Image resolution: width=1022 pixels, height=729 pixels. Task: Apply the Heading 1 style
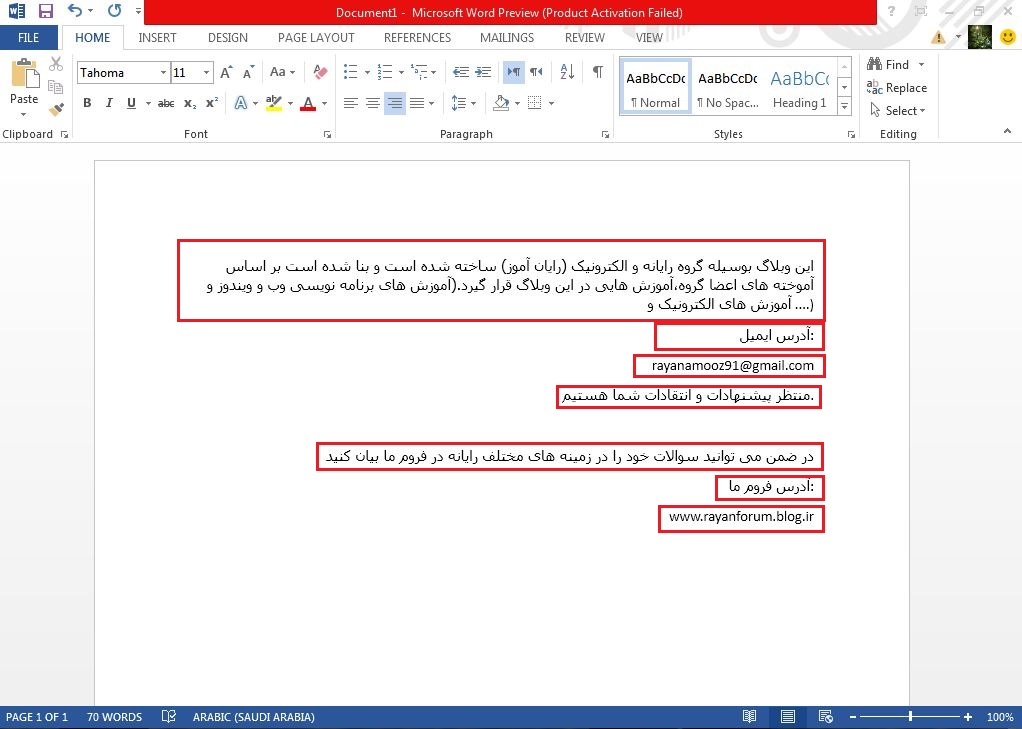point(799,87)
